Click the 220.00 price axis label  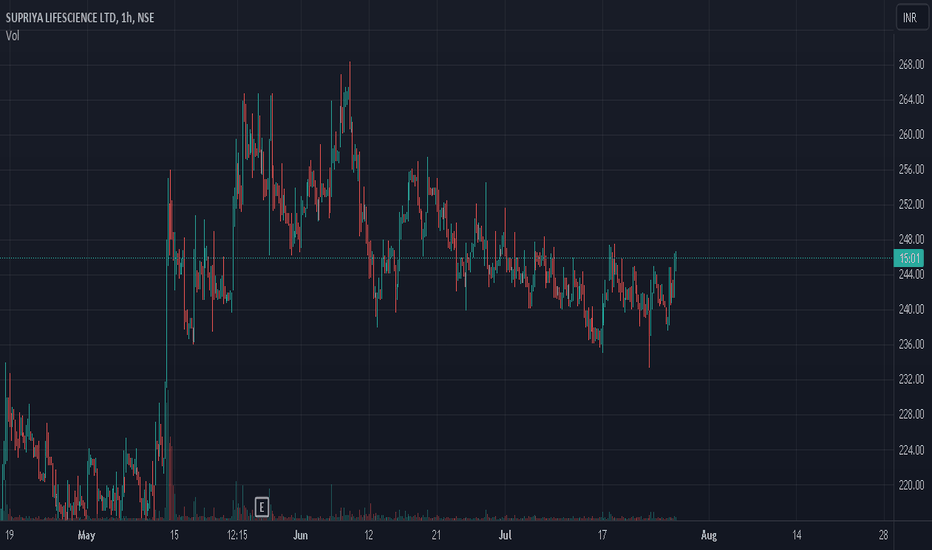coord(911,485)
